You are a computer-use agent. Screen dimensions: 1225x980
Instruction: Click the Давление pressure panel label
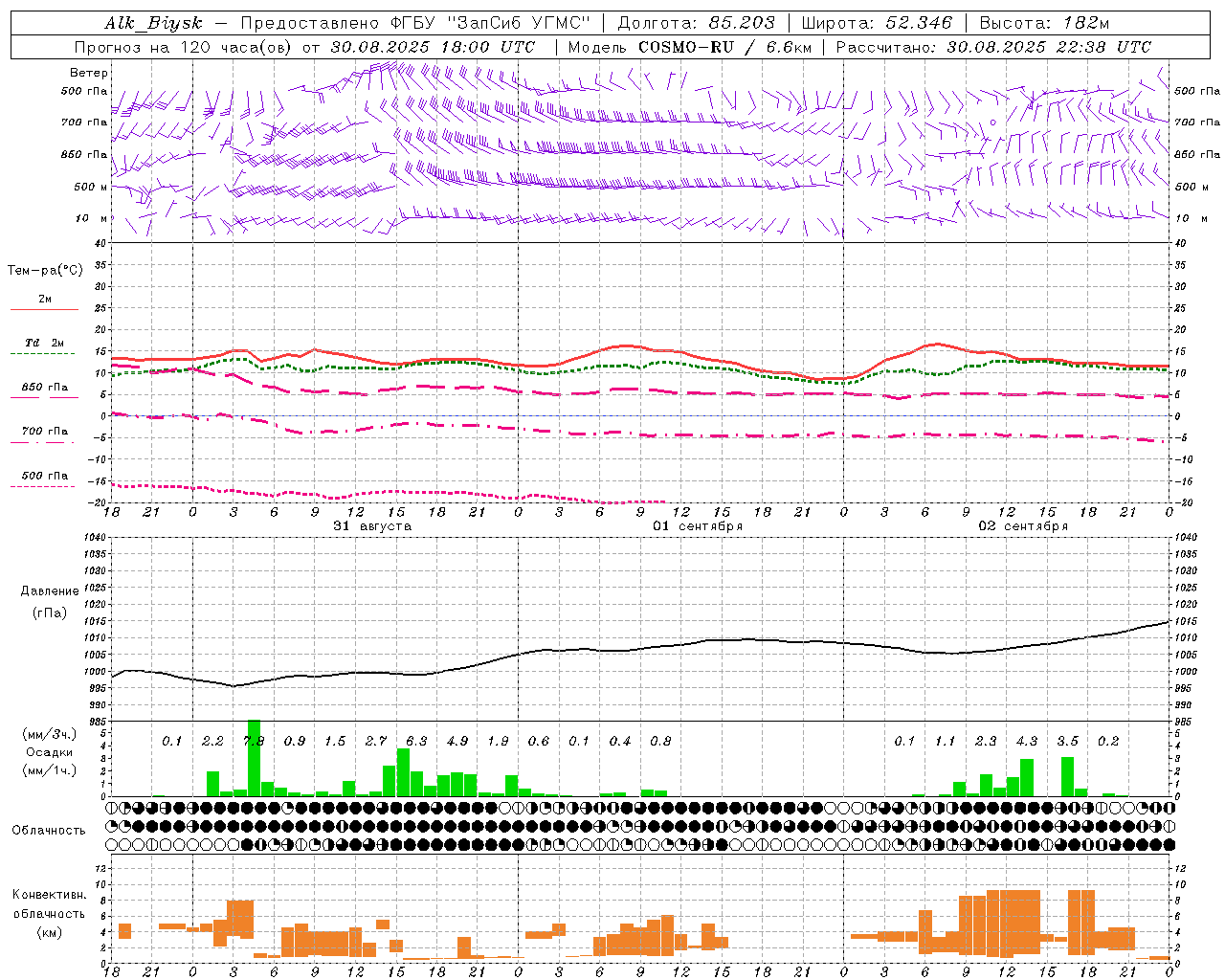(x=50, y=591)
